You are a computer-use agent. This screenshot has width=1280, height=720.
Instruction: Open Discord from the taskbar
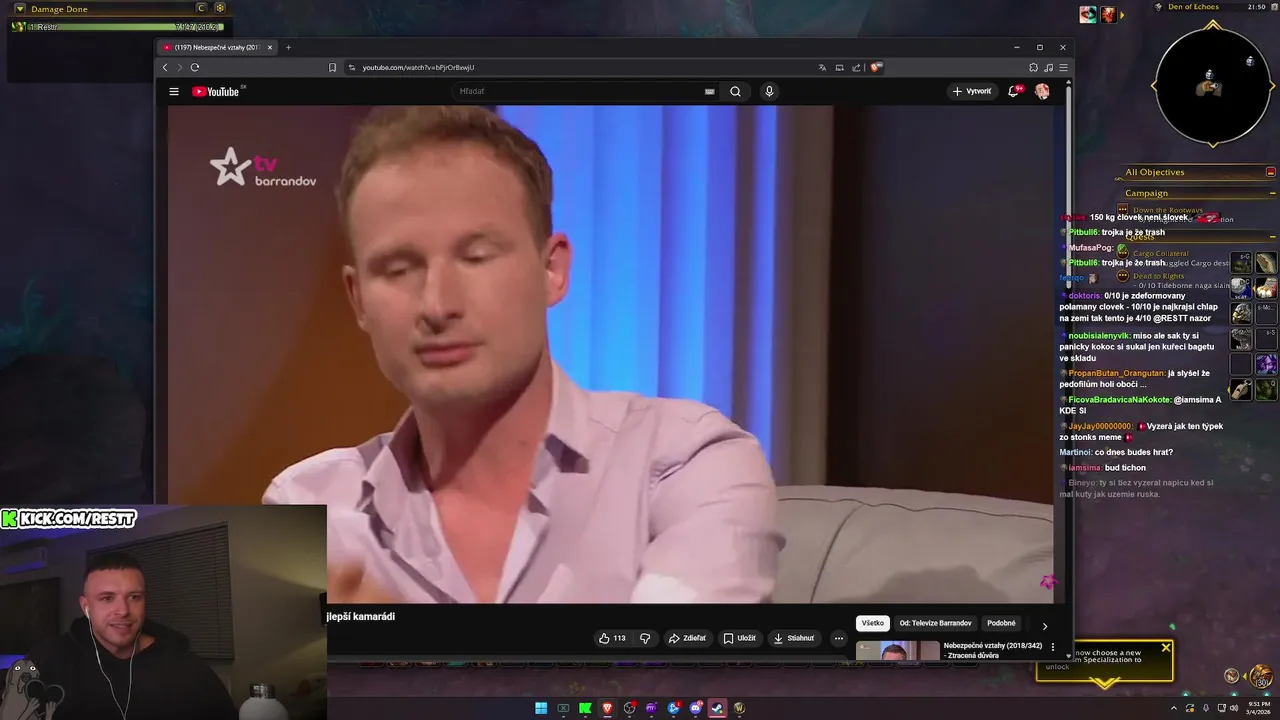click(695, 708)
